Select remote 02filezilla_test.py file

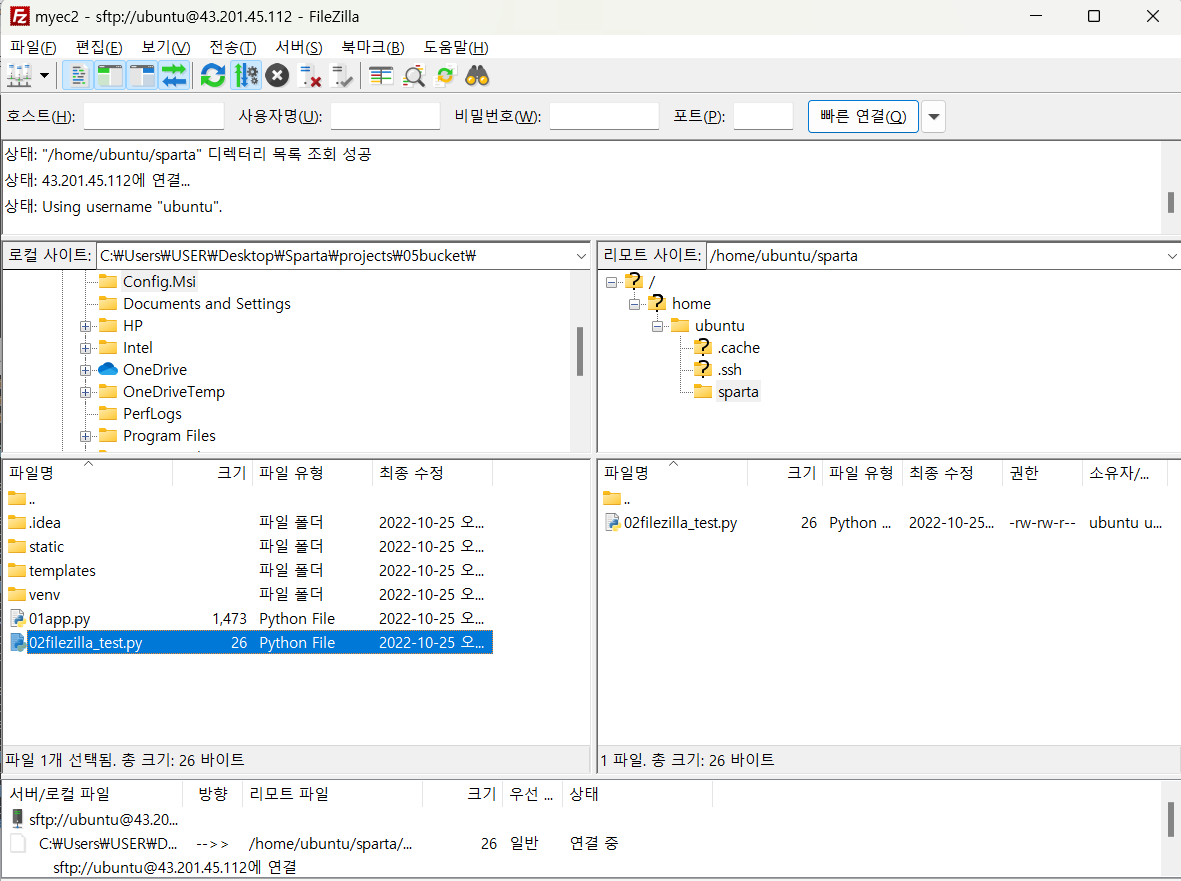[x=885, y=523]
